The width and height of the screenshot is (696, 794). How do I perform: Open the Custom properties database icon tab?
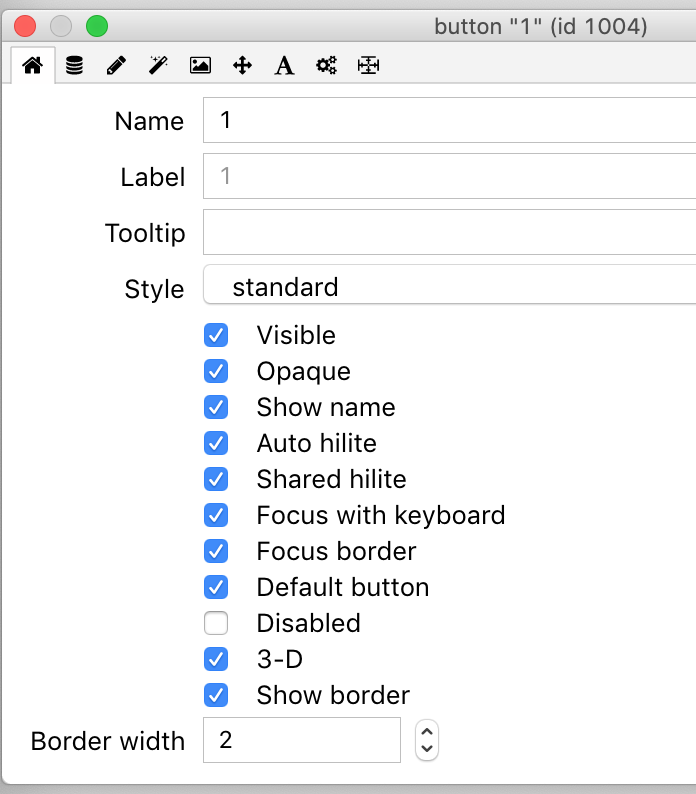point(75,66)
